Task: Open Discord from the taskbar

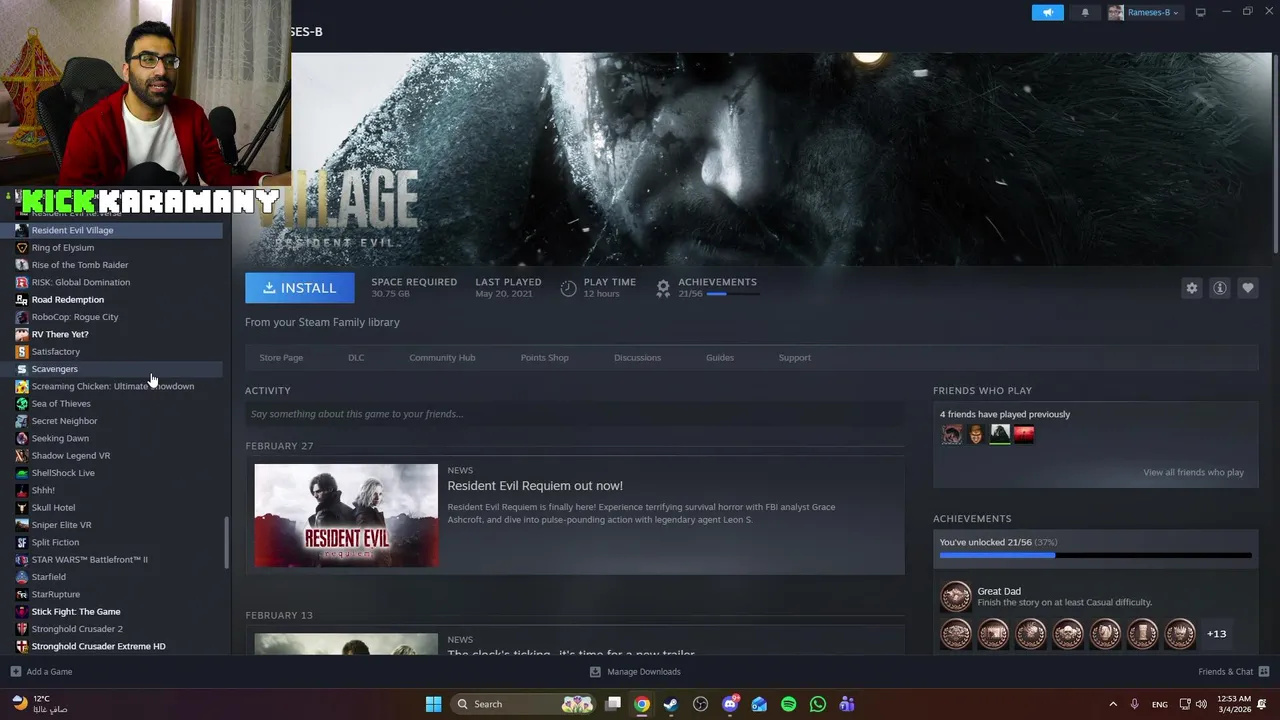Action: click(x=730, y=704)
